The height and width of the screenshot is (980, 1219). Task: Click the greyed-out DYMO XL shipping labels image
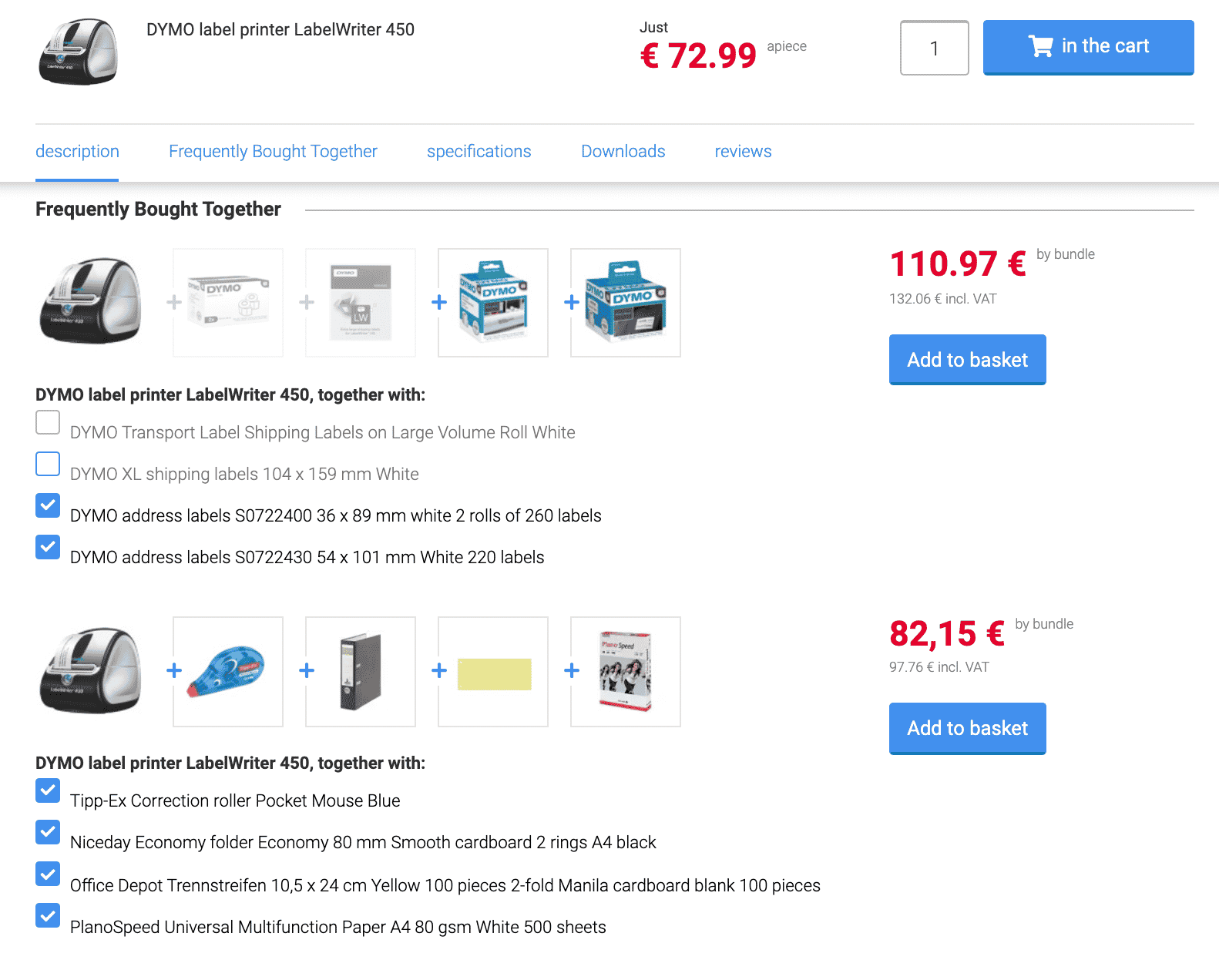361,303
